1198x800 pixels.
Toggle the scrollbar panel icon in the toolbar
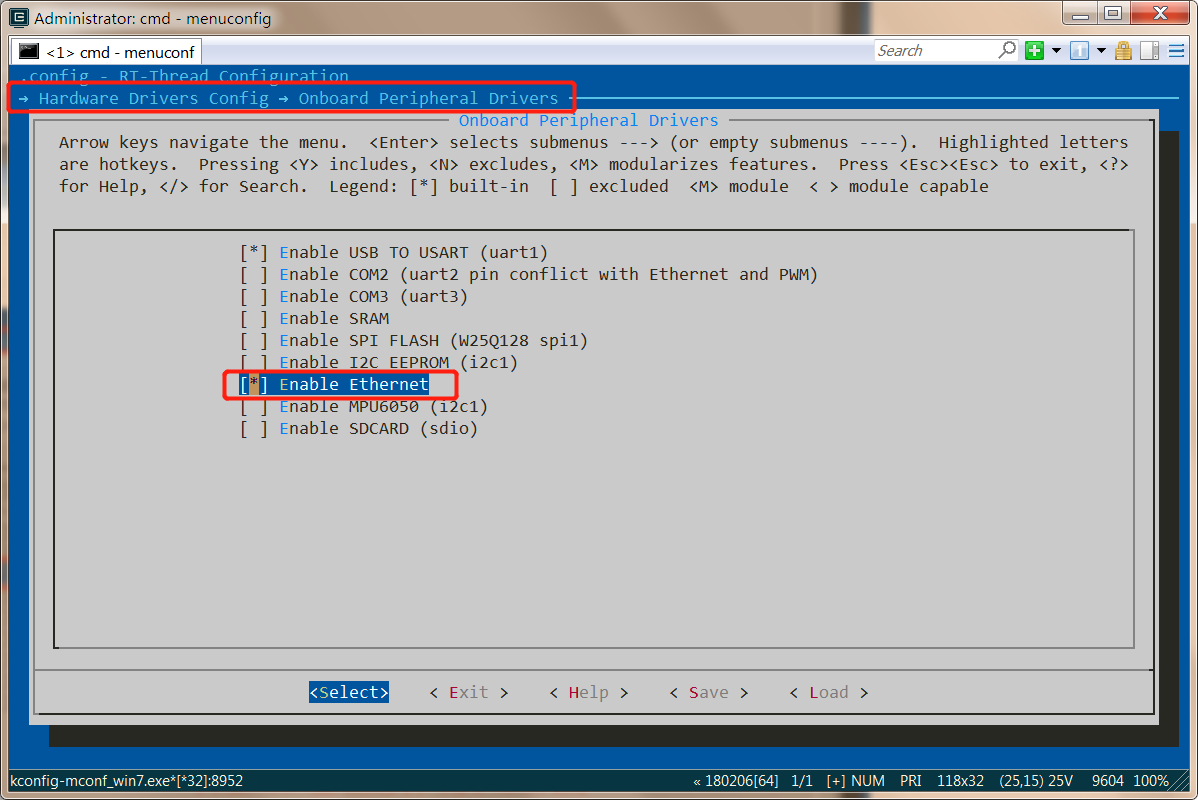click(x=1149, y=50)
